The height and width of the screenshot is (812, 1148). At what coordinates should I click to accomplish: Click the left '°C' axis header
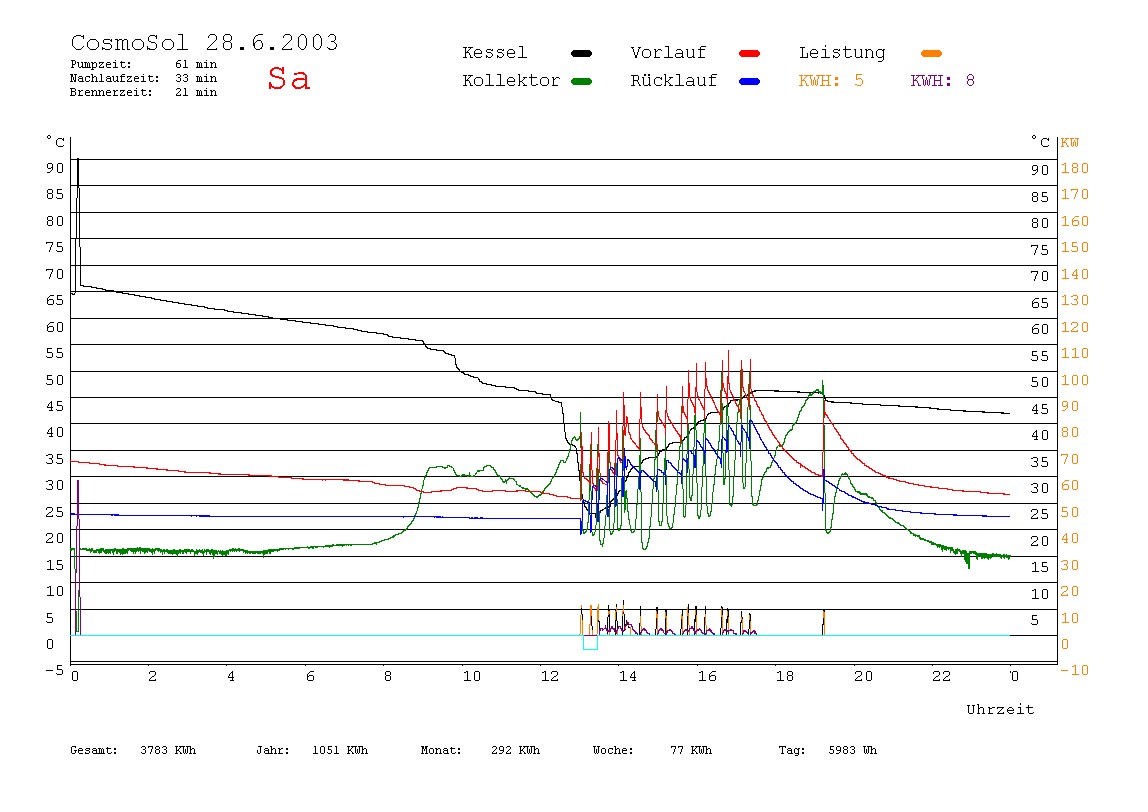(x=55, y=141)
